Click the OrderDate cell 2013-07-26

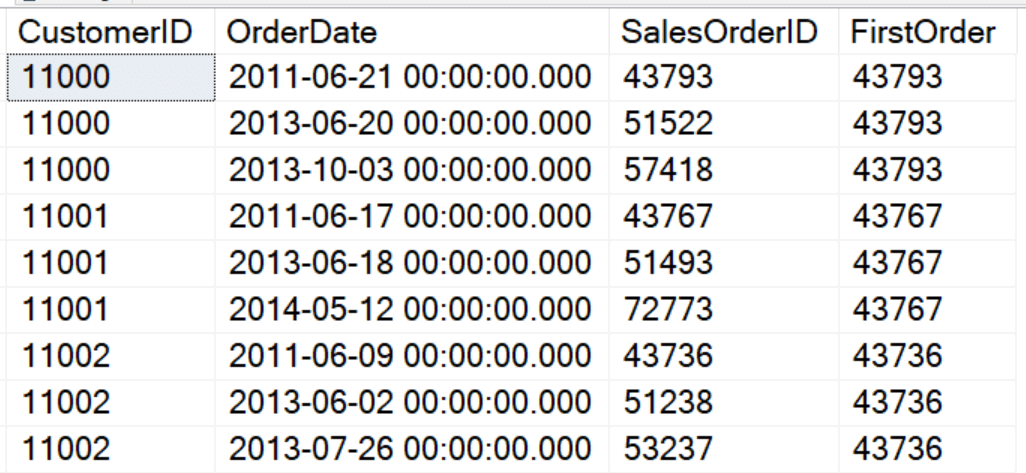click(412, 449)
